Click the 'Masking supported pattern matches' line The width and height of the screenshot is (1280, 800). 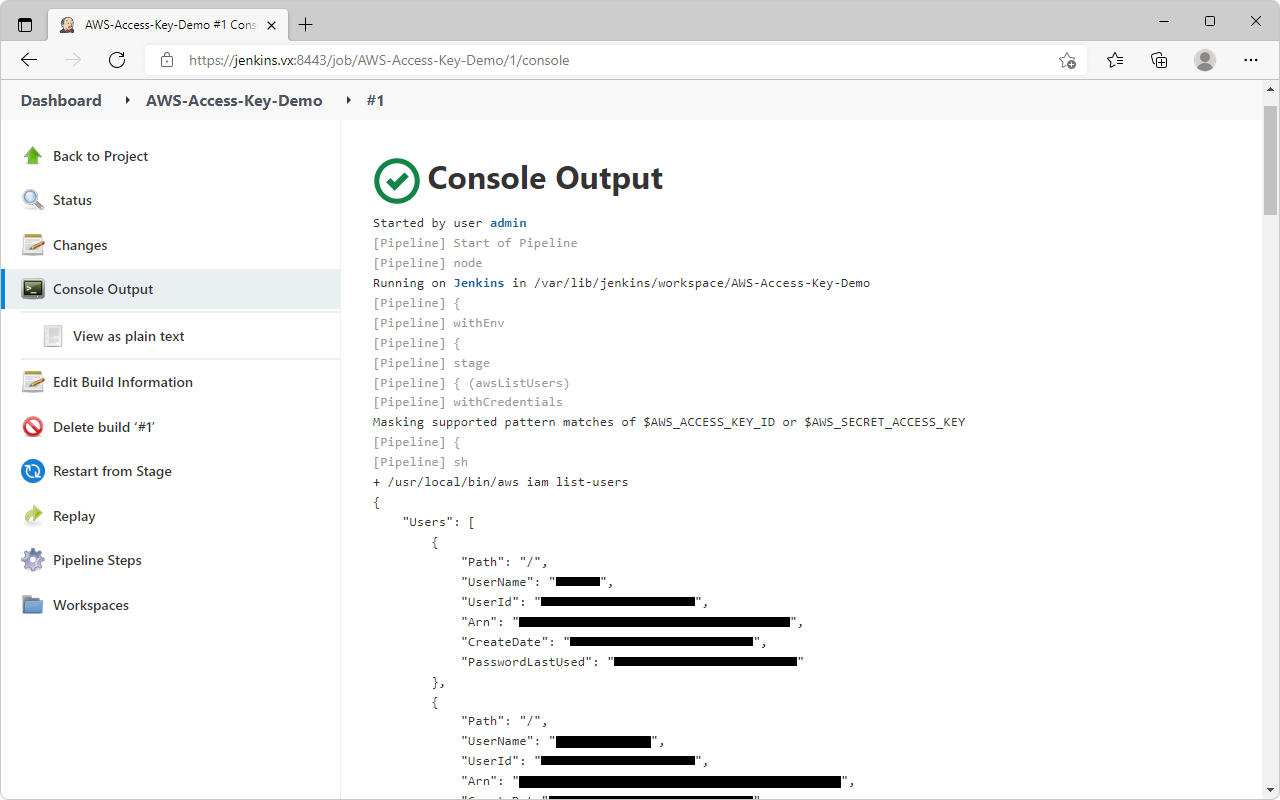tap(669, 422)
